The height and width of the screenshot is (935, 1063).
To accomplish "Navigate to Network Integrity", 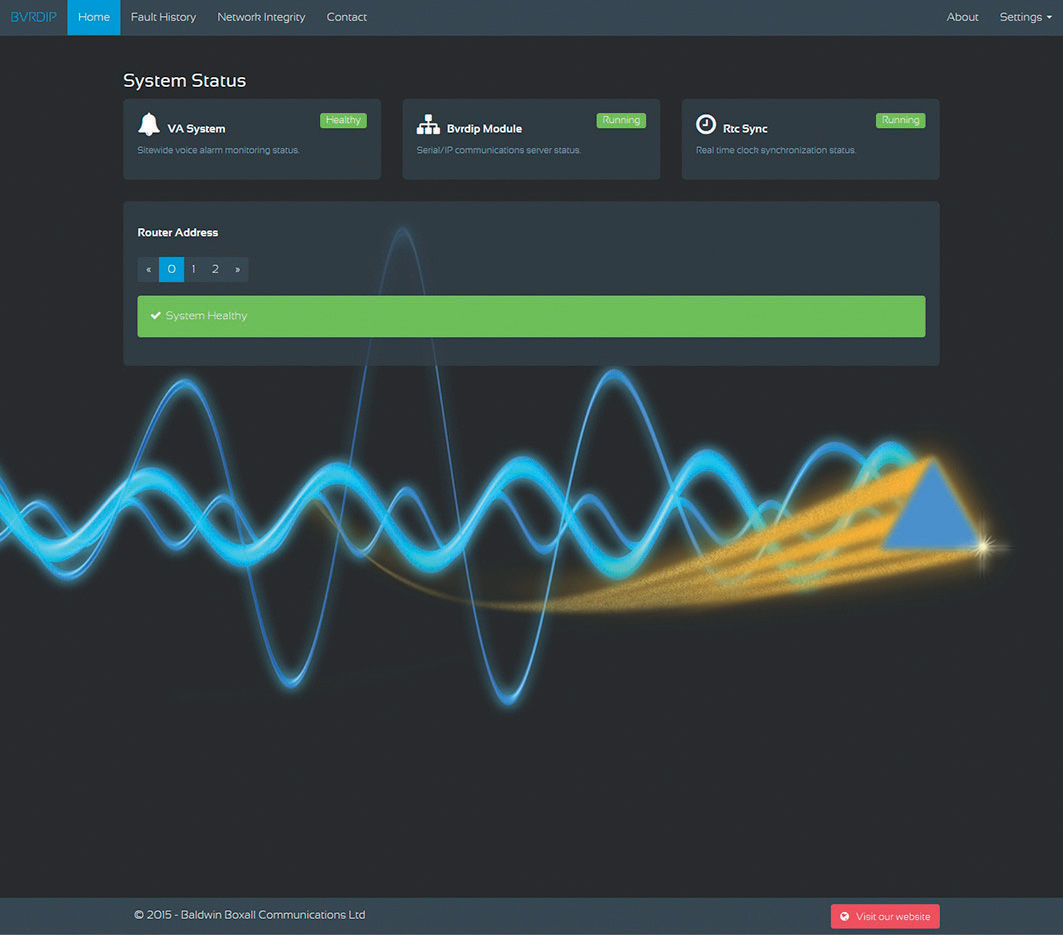I will click(261, 17).
